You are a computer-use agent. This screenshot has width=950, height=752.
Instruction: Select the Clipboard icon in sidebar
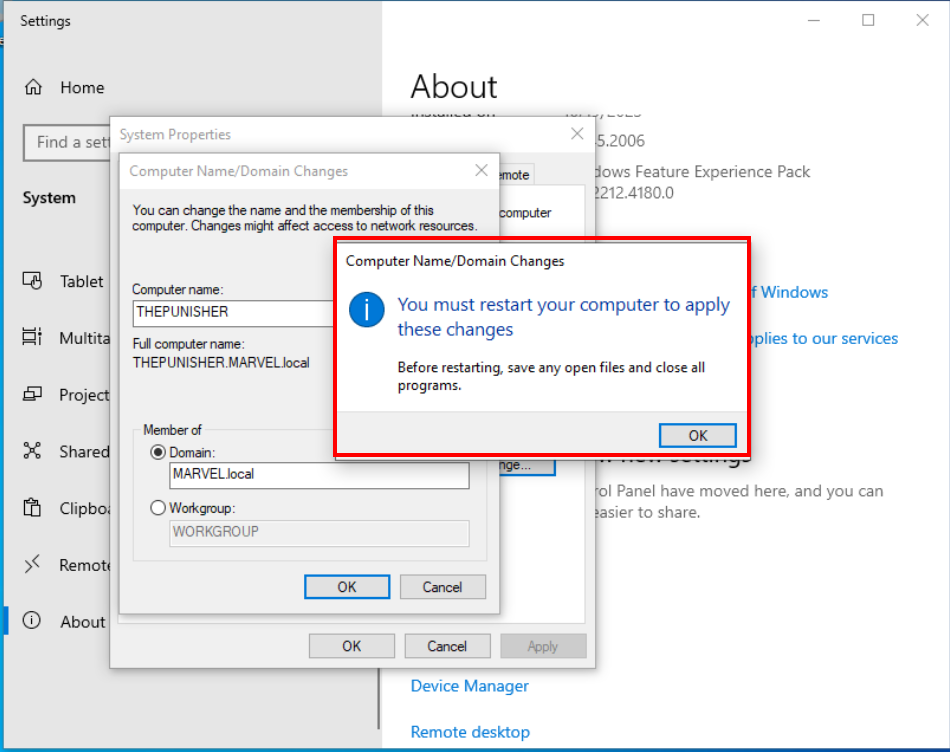coord(33,508)
